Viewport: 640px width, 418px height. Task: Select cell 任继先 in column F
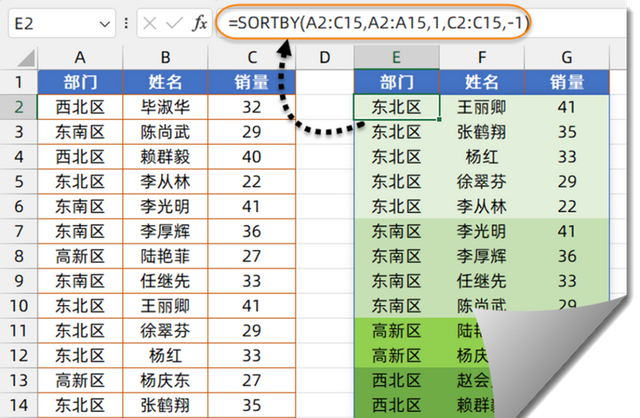(x=482, y=281)
